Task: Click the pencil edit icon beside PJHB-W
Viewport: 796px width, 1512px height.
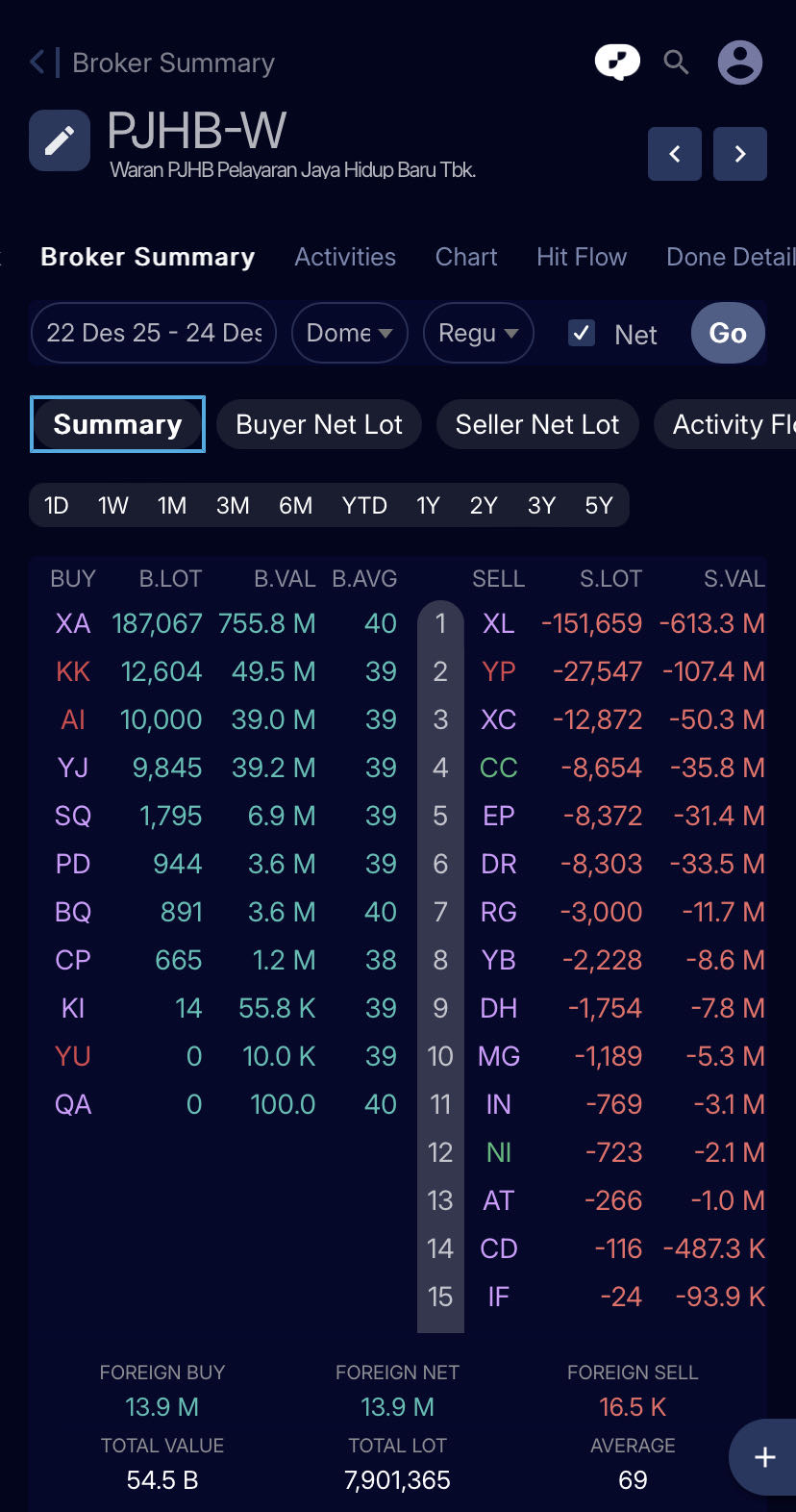Action: point(60,140)
